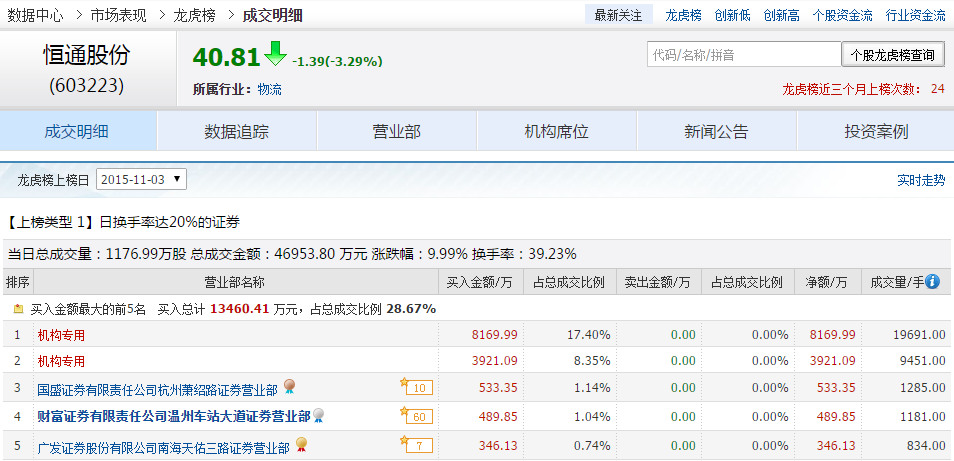Click the 个股龙虎榜查询 button
Screen dimensions: 954x461
point(892,55)
